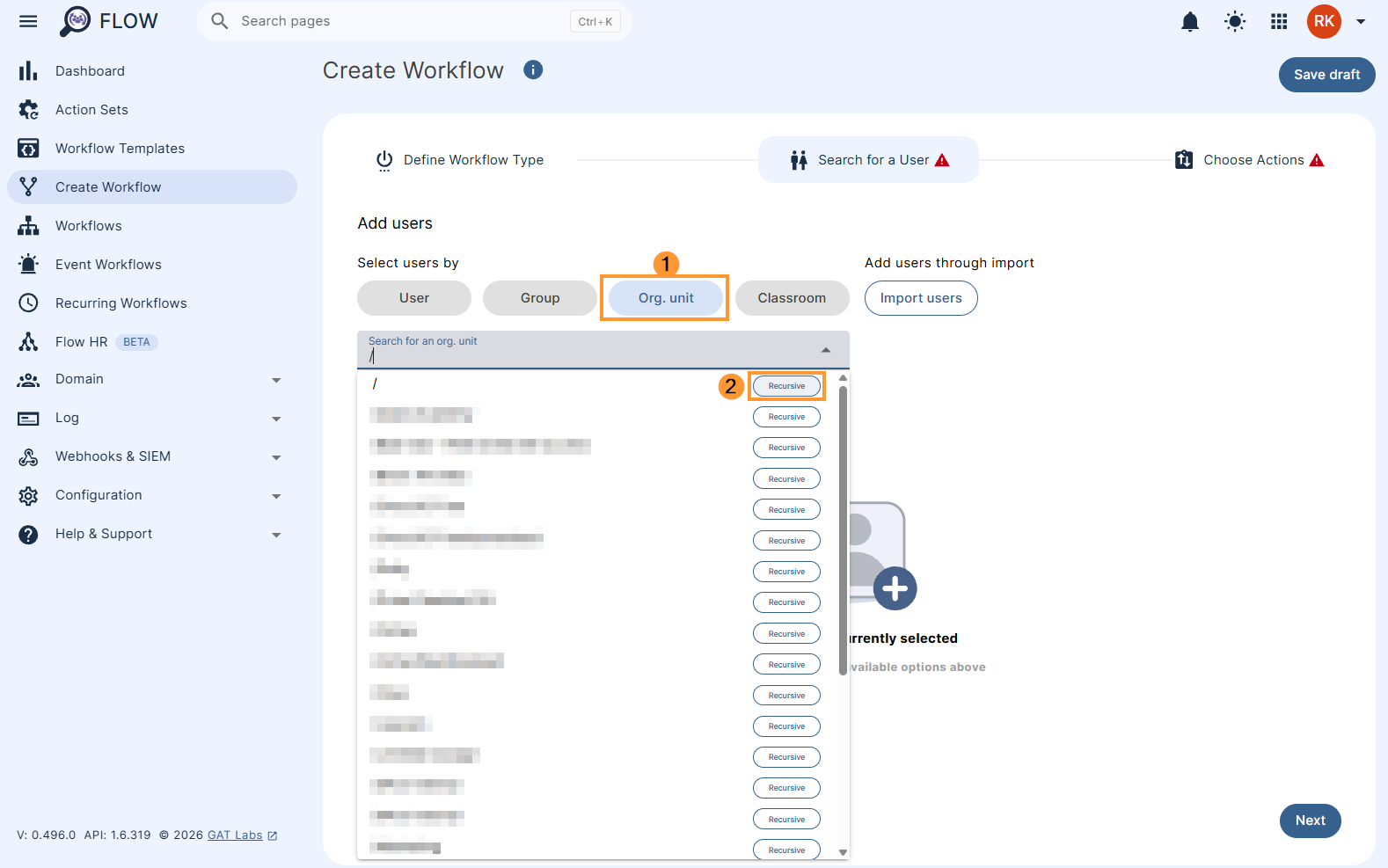Click the Next button
The width and height of the screenshot is (1388, 868).
click(1310, 821)
